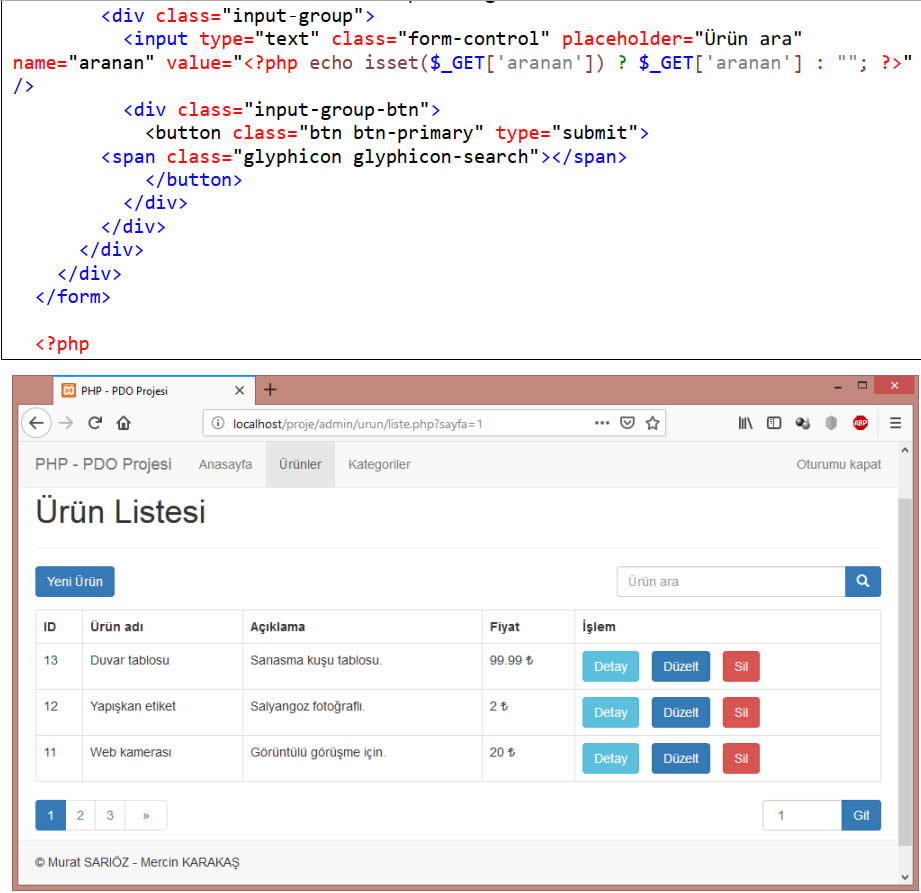Select Anasayfa in the navbar

click(x=225, y=464)
